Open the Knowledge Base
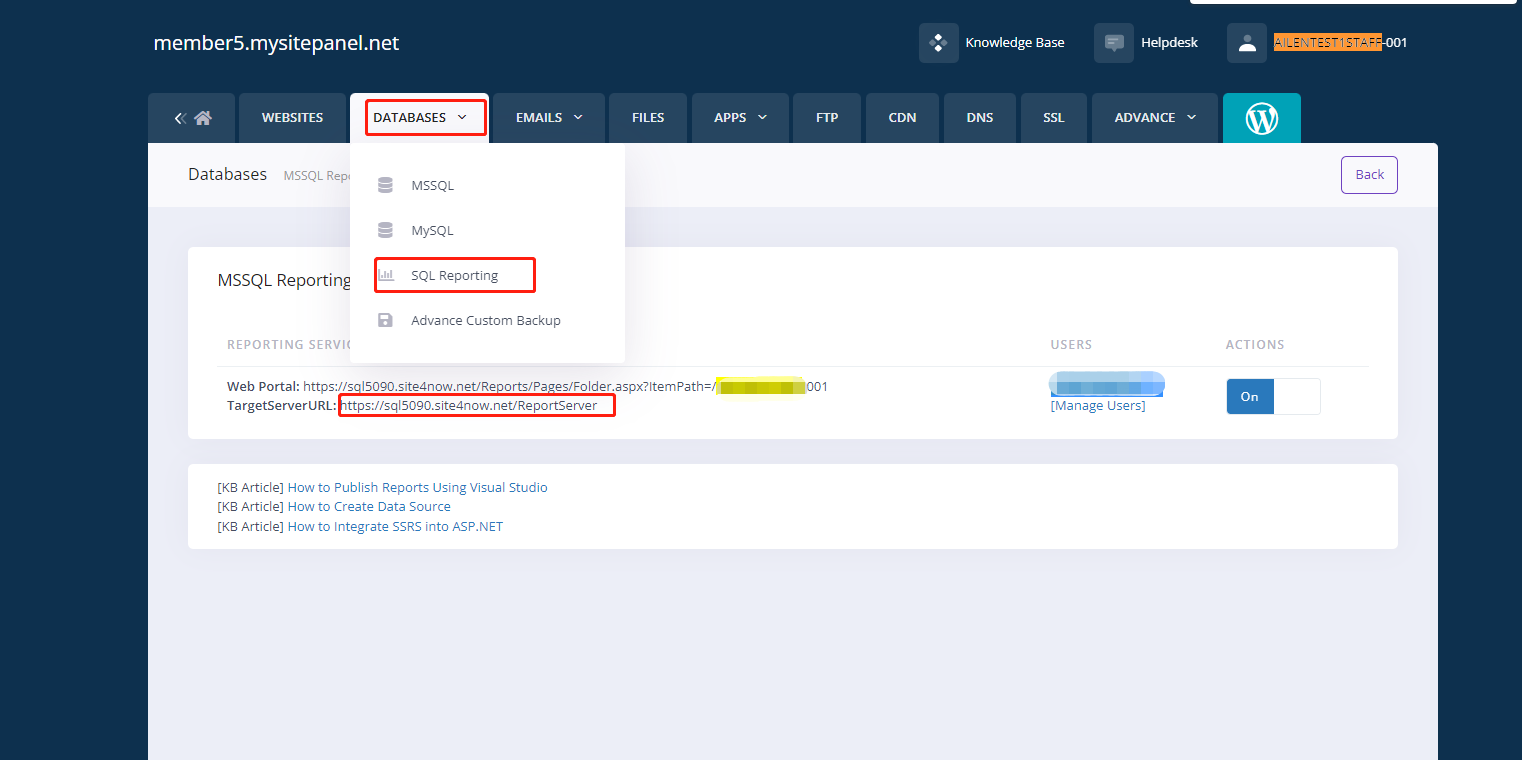The width and height of the screenshot is (1522, 760). click(x=1014, y=42)
